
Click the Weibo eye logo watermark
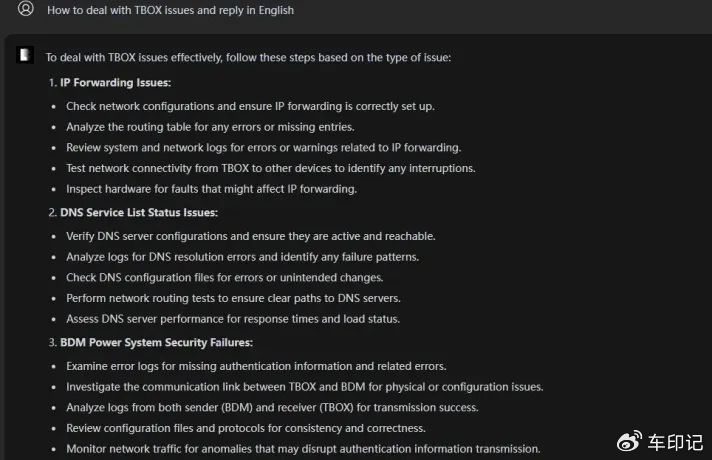[x=629, y=441]
